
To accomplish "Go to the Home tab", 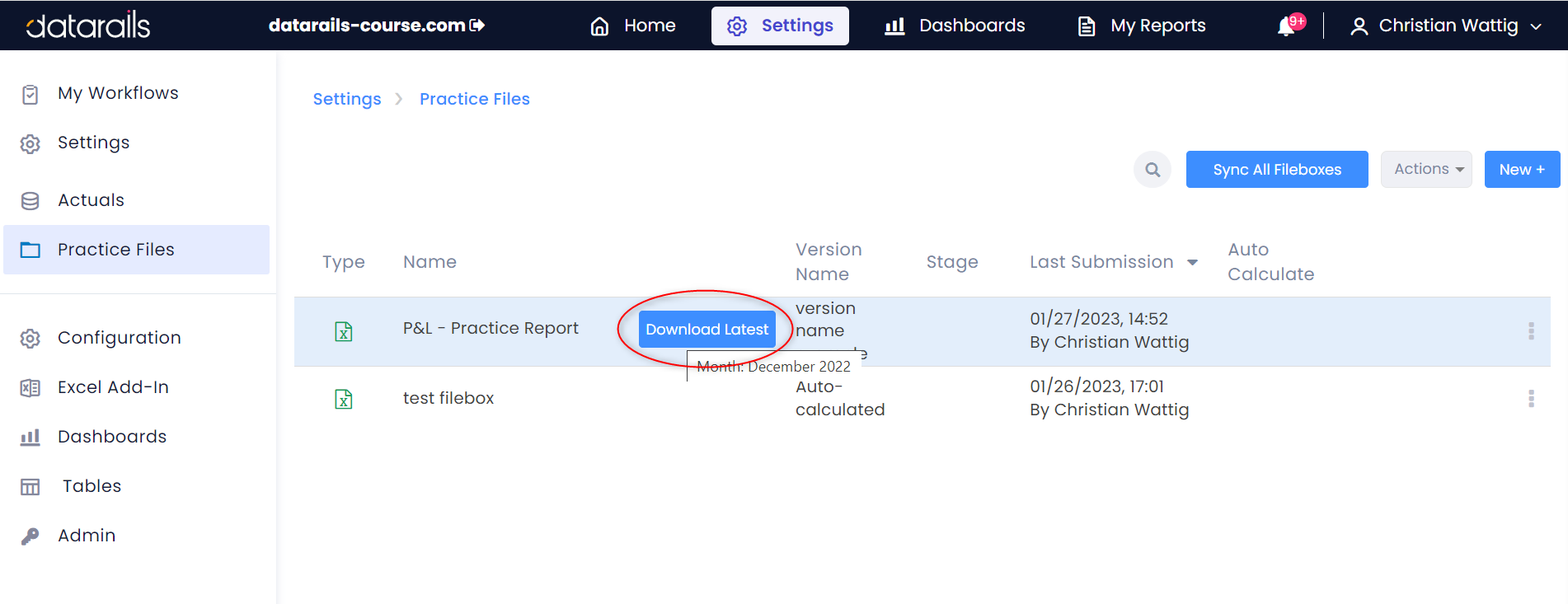I will (x=633, y=26).
